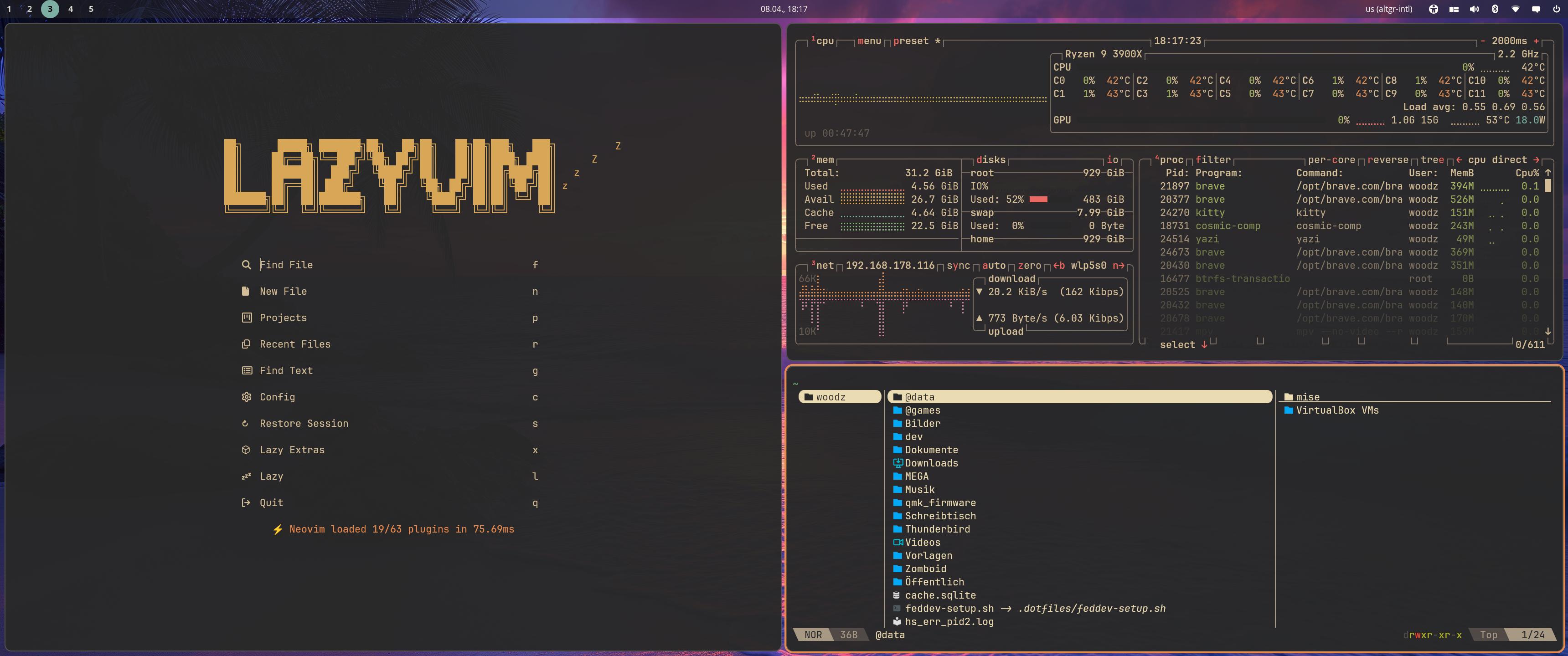Toggle zero in the btop net box
Viewport: 1568px width, 656px height.
(1029, 265)
